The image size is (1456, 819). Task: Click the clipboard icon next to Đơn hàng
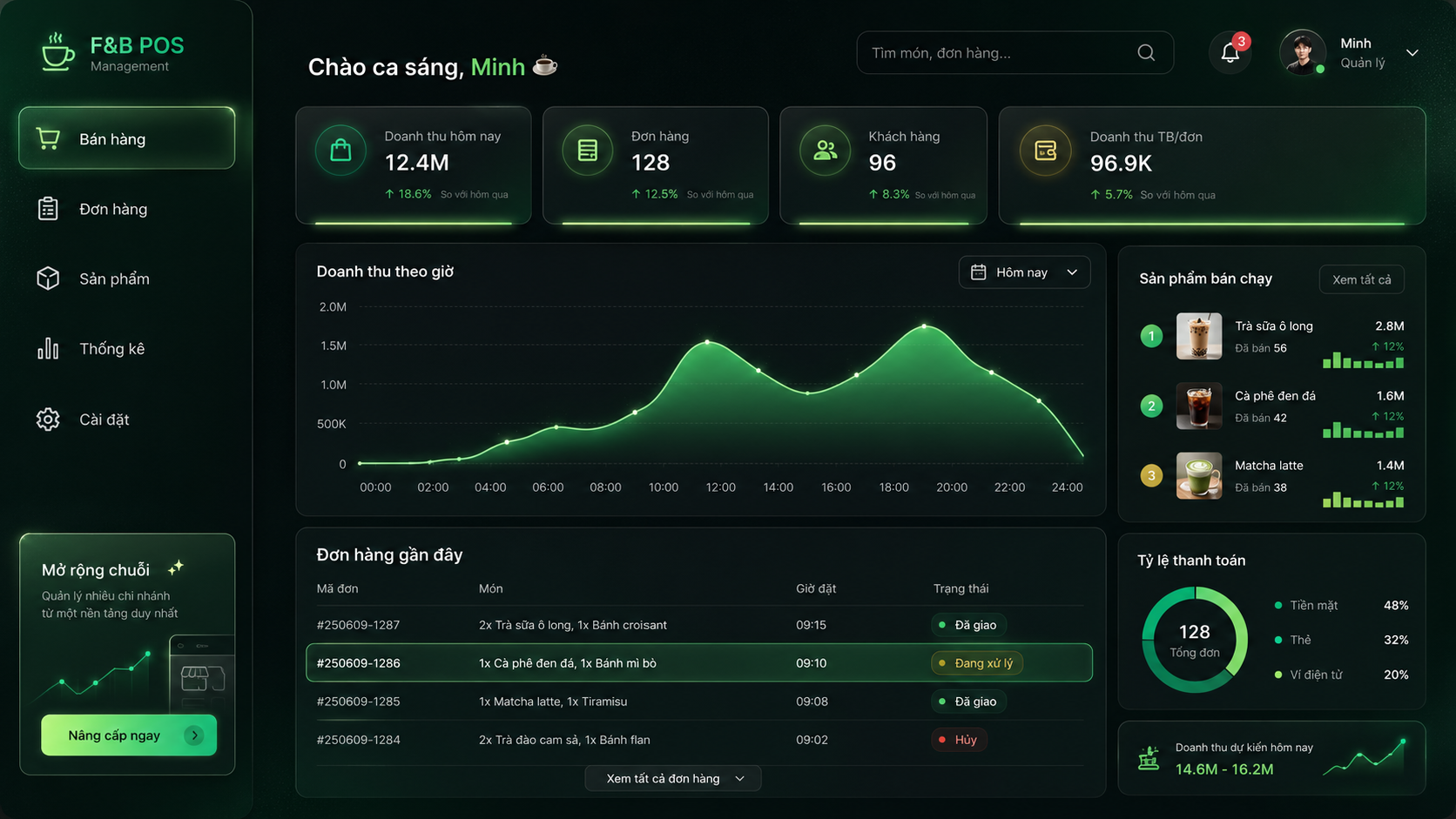pyautogui.click(x=48, y=209)
